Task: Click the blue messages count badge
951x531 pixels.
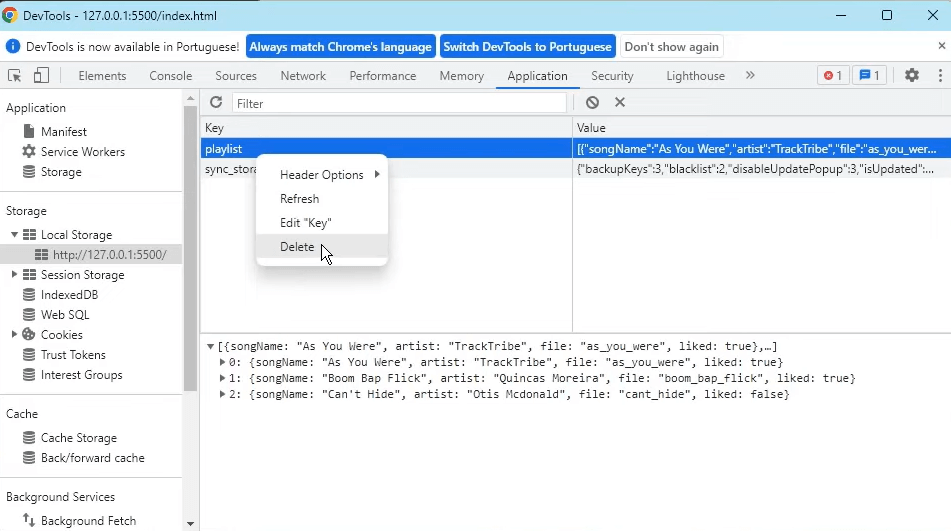Action: pyautogui.click(x=869, y=76)
